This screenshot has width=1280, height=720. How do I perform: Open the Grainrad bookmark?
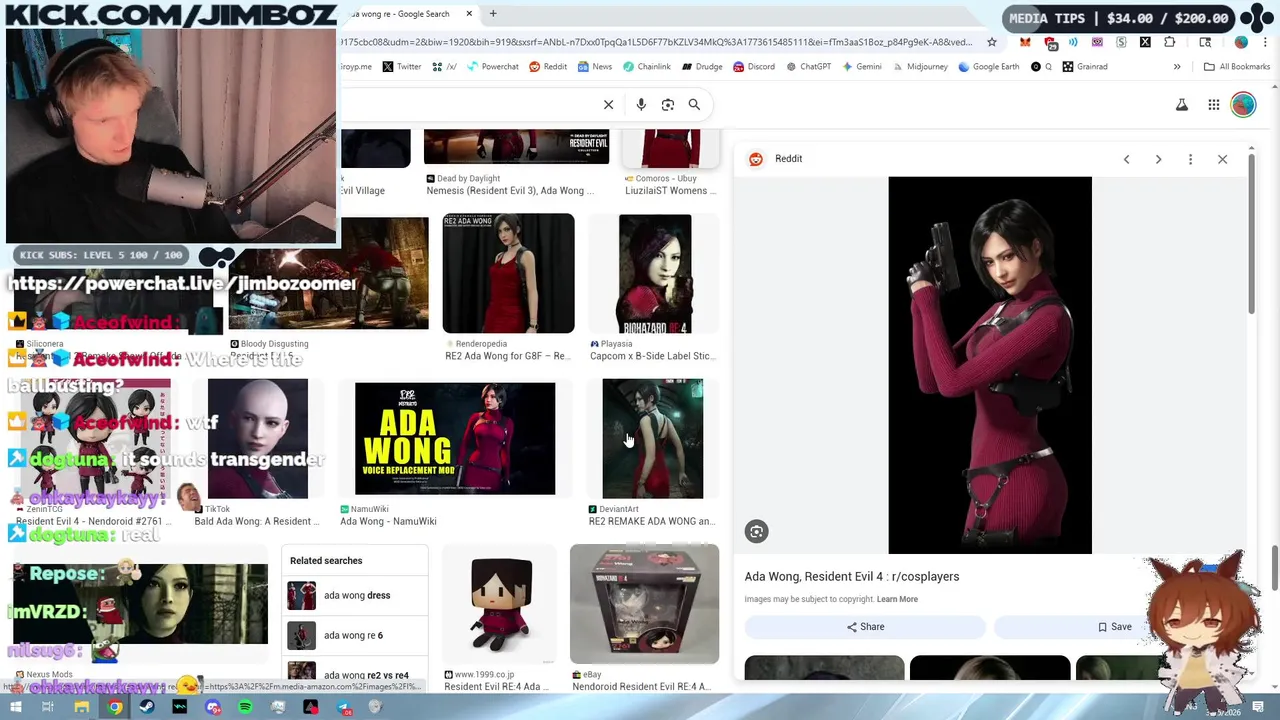1085,67
